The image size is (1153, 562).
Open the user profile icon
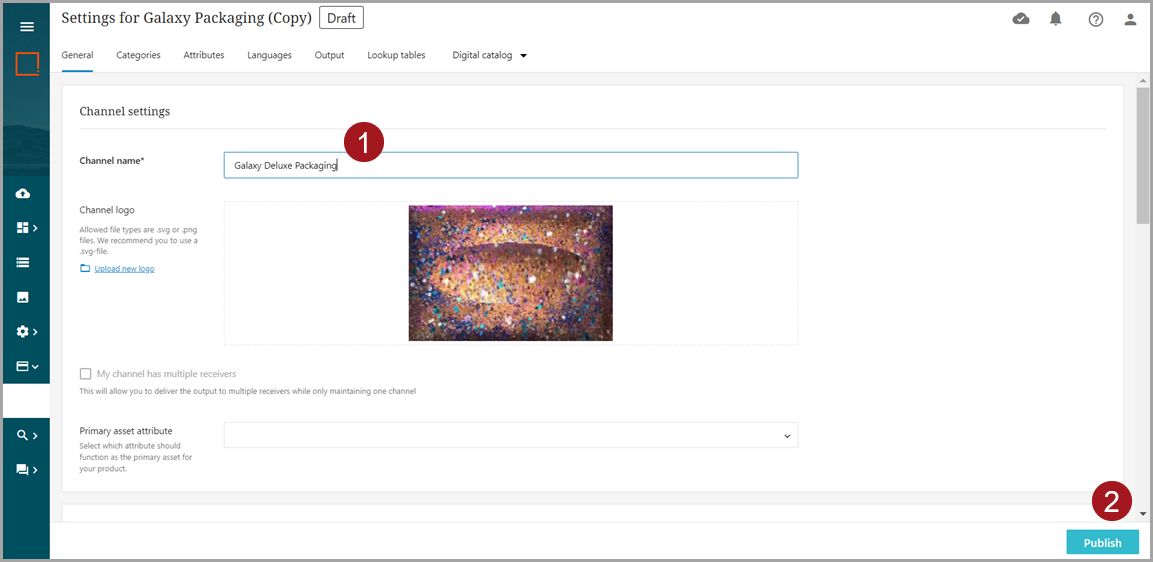click(x=1131, y=19)
